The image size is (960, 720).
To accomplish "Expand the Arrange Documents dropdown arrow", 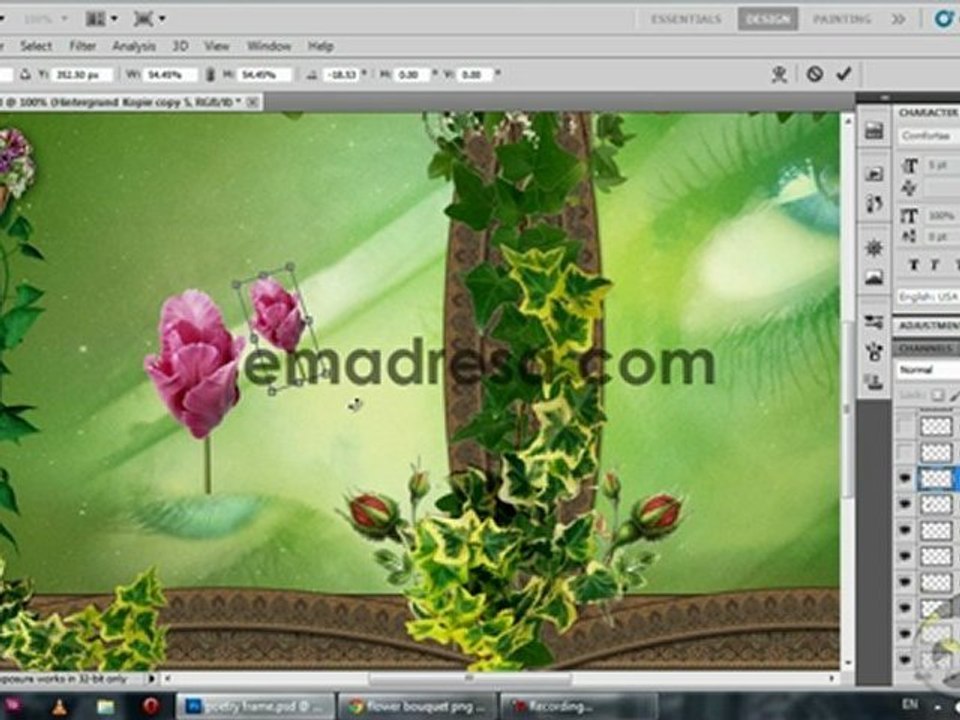I will pos(114,19).
